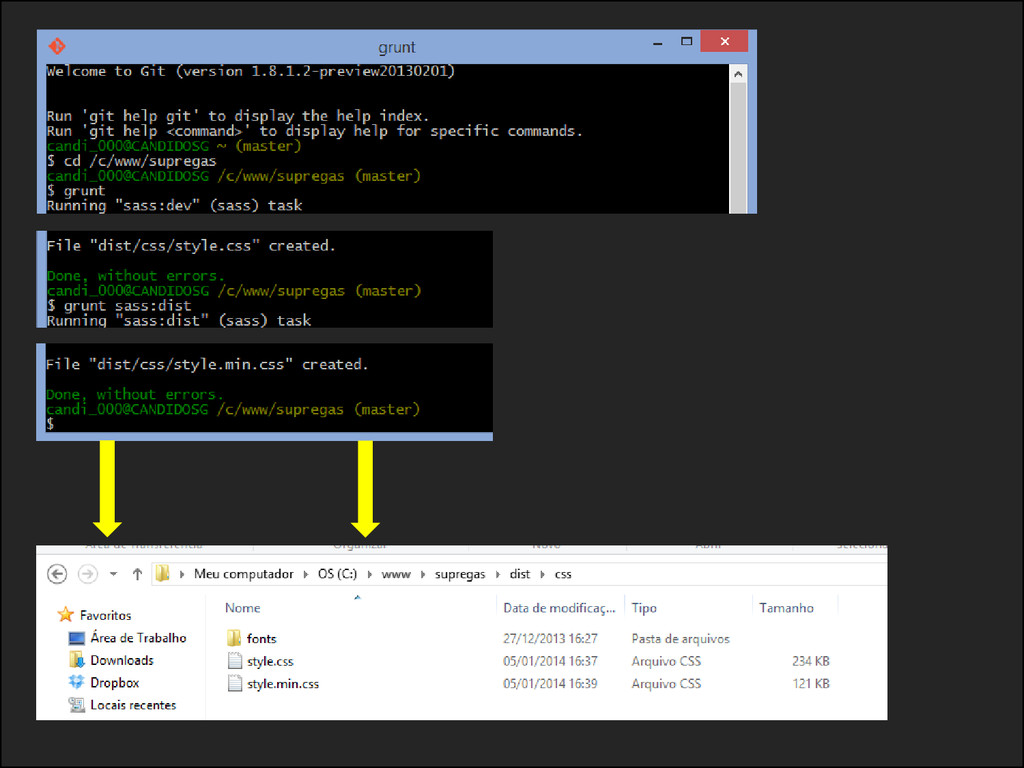Viewport: 1024px width, 768px height.
Task: Expand chevron before Meu computador
Action: coord(182,574)
